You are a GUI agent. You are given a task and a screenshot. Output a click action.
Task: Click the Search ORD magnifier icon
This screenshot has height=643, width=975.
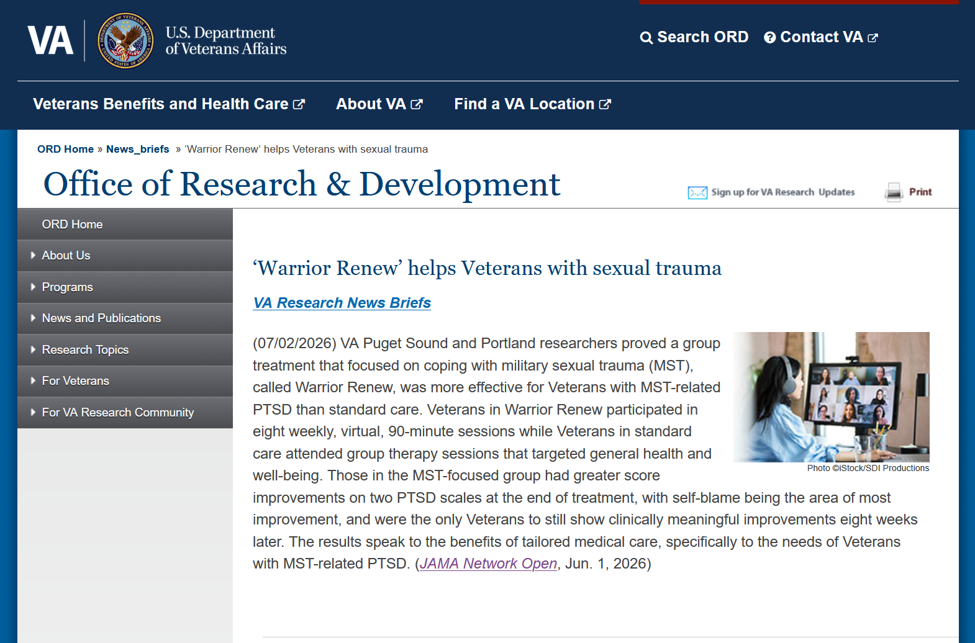[x=646, y=38]
